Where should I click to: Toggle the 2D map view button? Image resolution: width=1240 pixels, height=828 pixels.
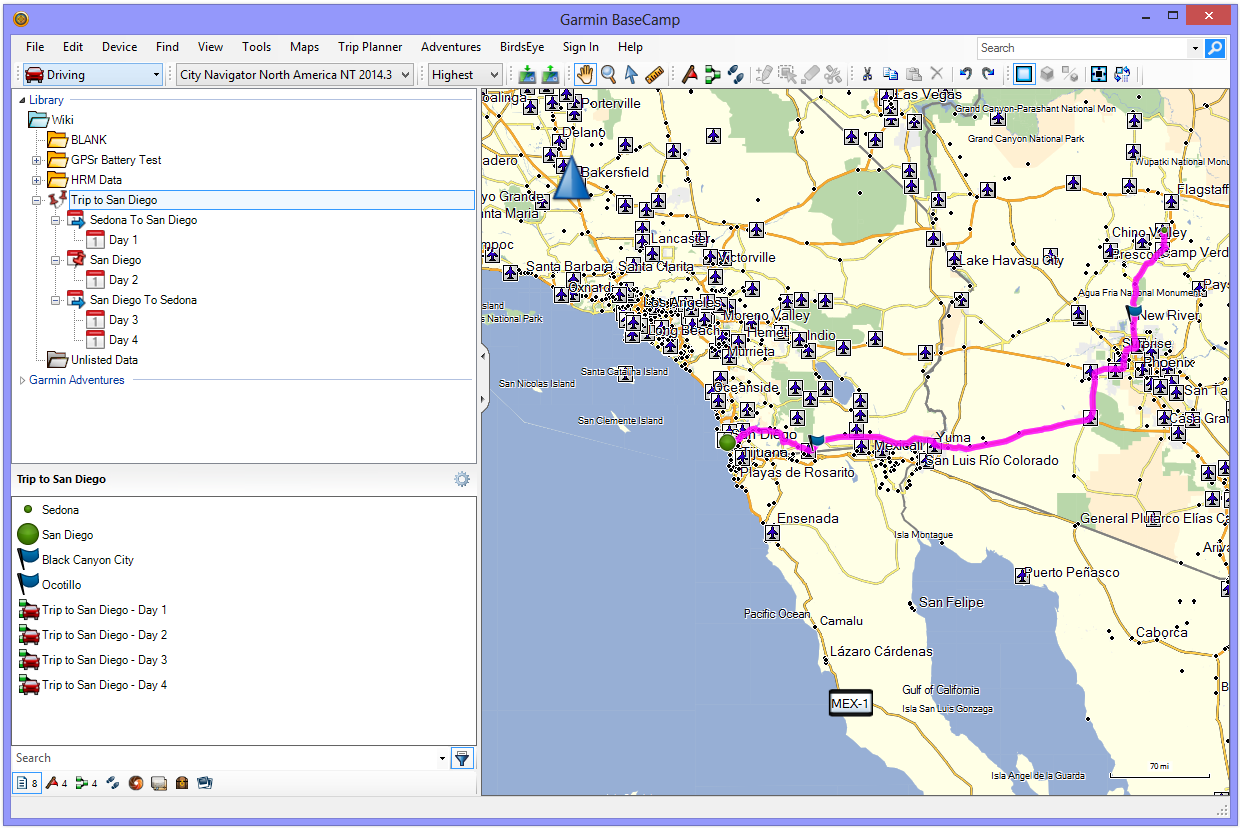coord(1023,74)
